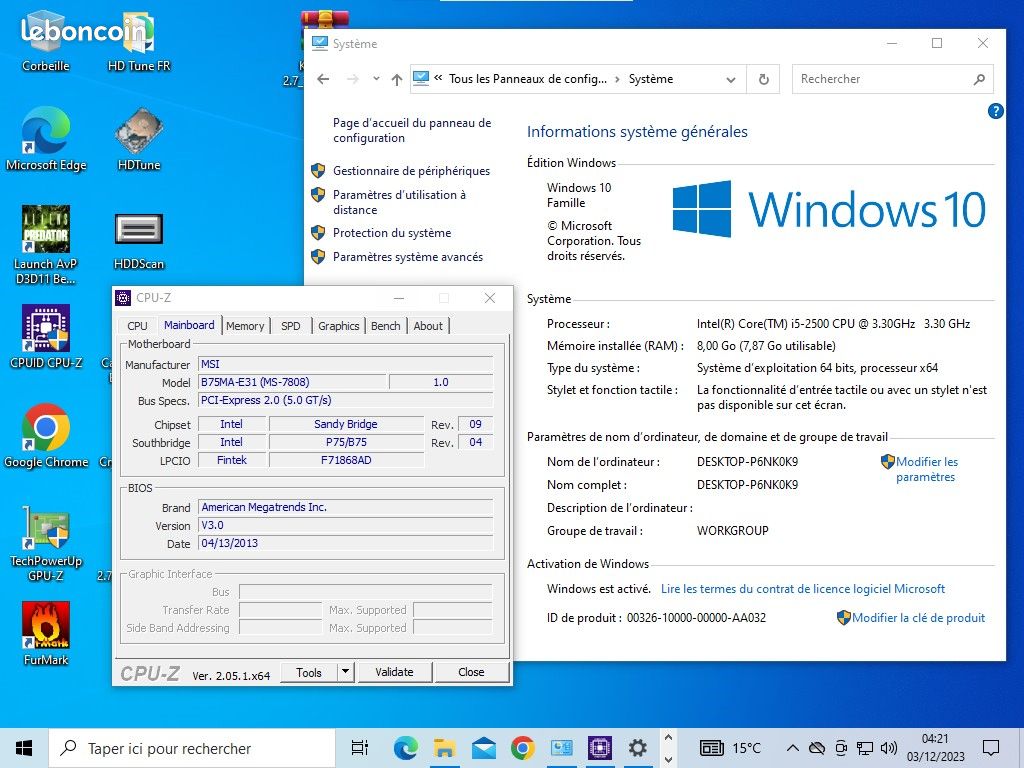Click the Sandy Bridge chipset value
Screen dimensions: 1024x768
pos(346,424)
